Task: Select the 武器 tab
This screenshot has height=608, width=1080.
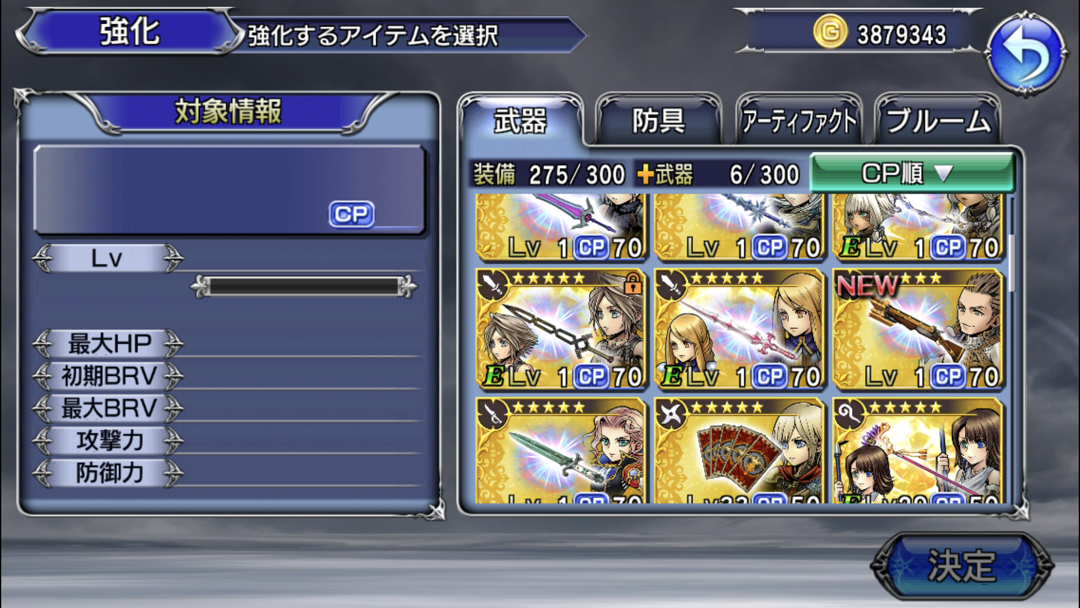Action: [521, 120]
